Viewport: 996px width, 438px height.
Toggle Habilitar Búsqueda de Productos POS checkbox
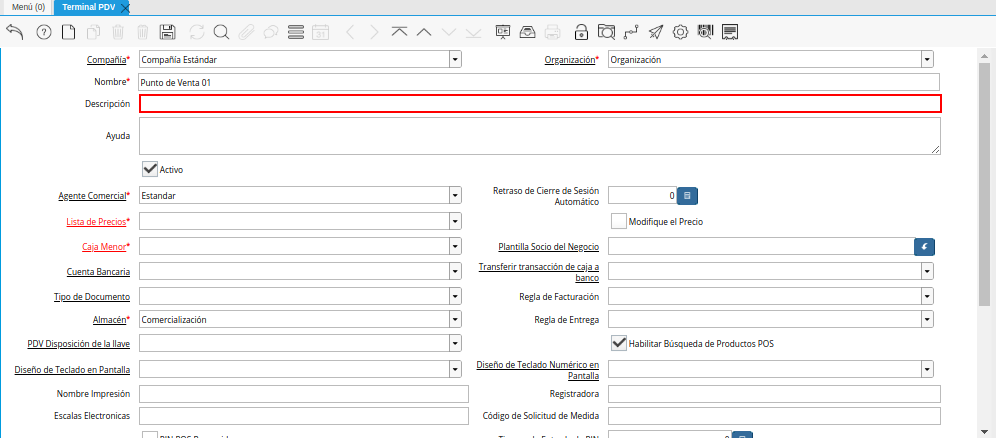(x=618, y=343)
